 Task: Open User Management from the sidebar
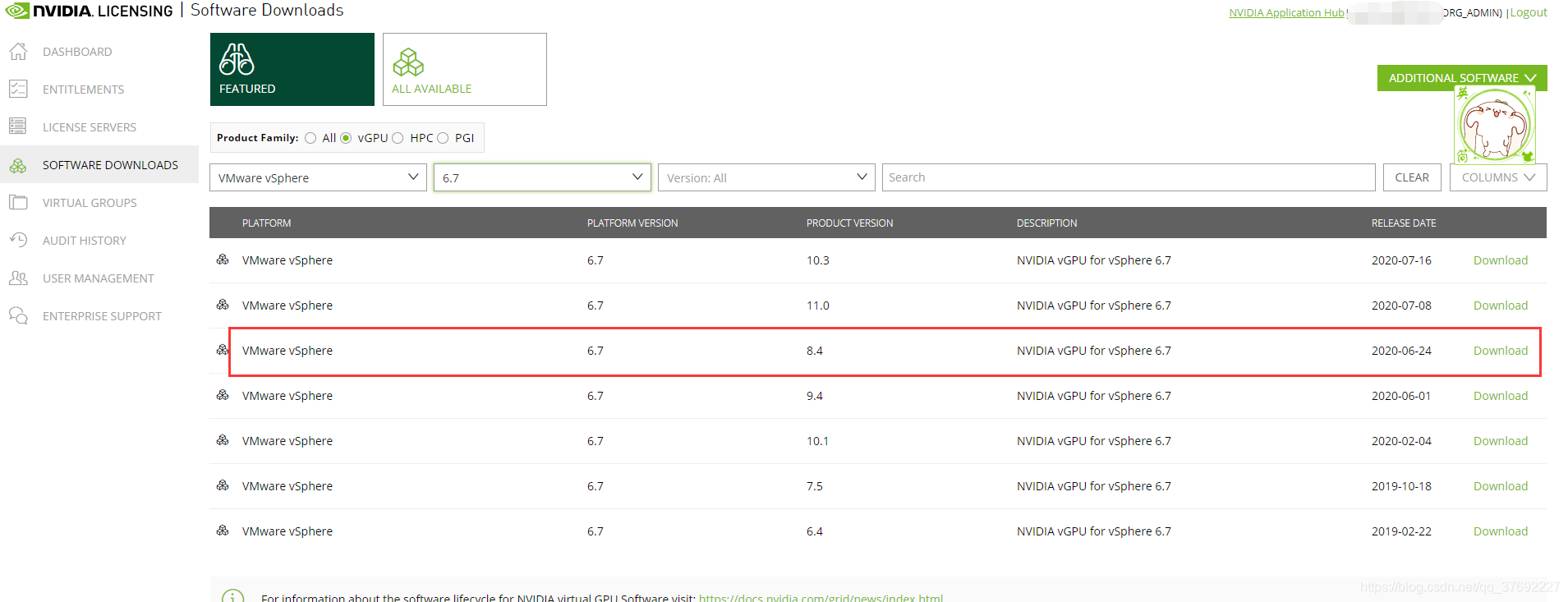(x=99, y=278)
